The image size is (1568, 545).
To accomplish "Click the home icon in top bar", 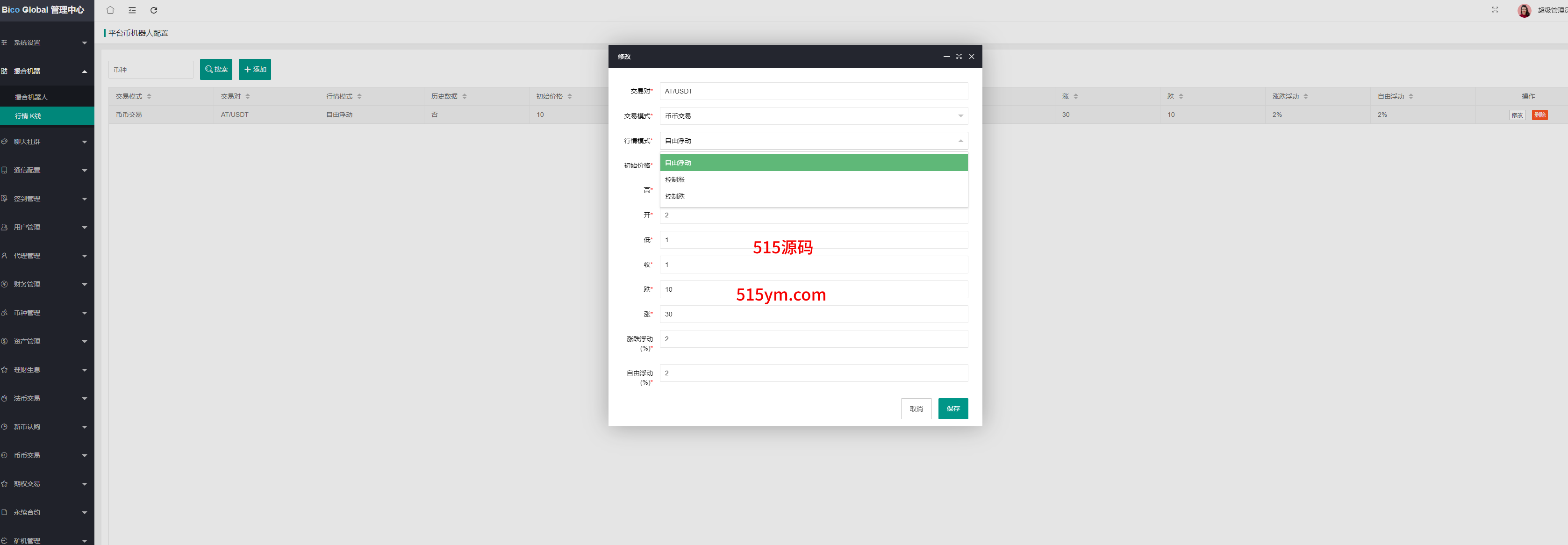I will click(x=110, y=10).
